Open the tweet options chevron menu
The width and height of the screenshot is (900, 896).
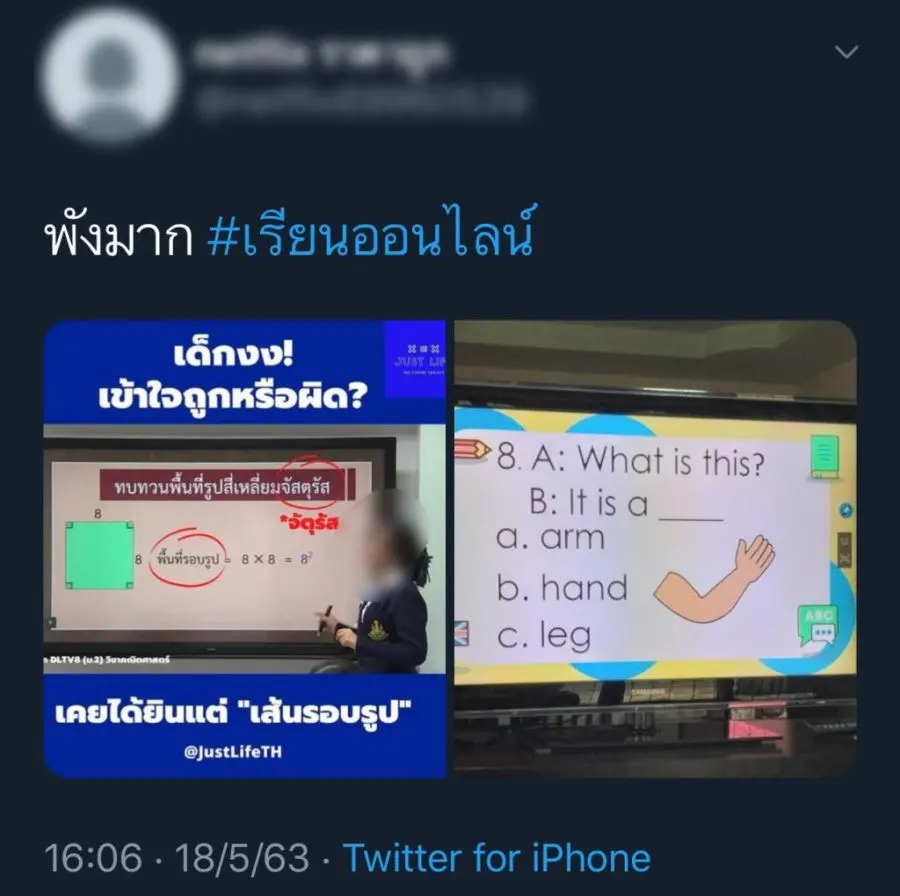pyautogui.click(x=846, y=52)
